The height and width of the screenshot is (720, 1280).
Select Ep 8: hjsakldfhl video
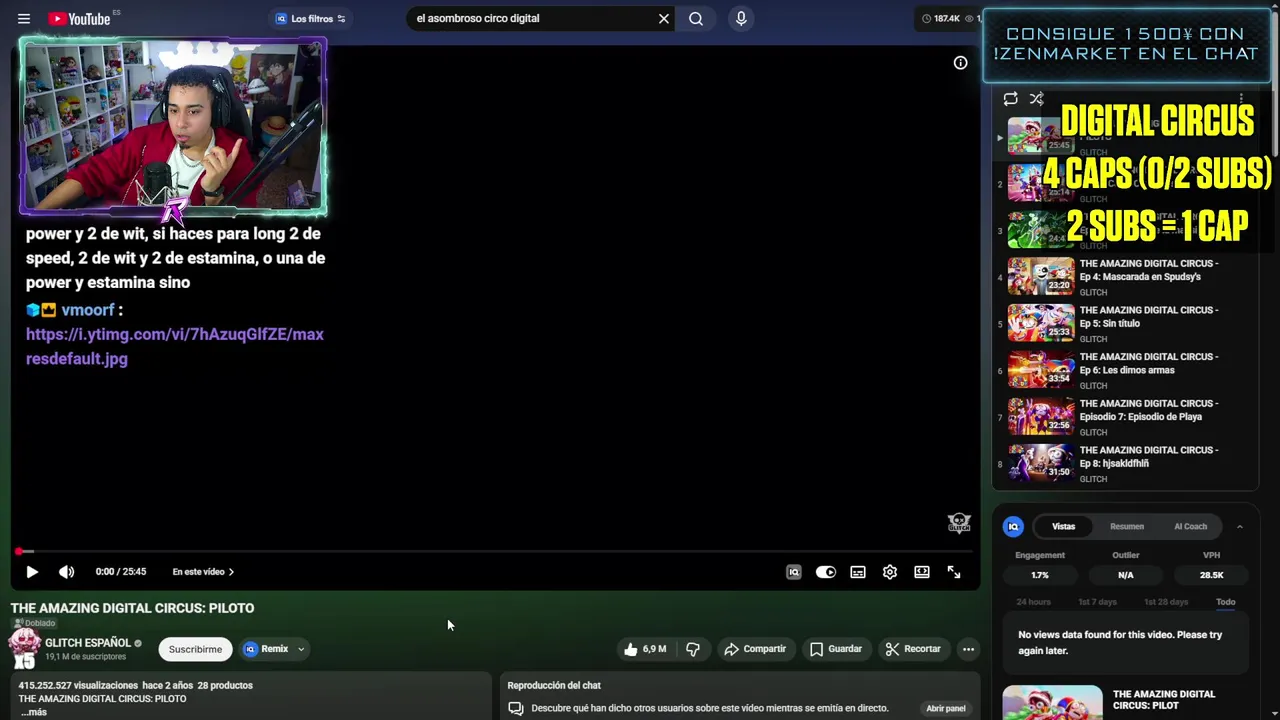[x=1125, y=463]
